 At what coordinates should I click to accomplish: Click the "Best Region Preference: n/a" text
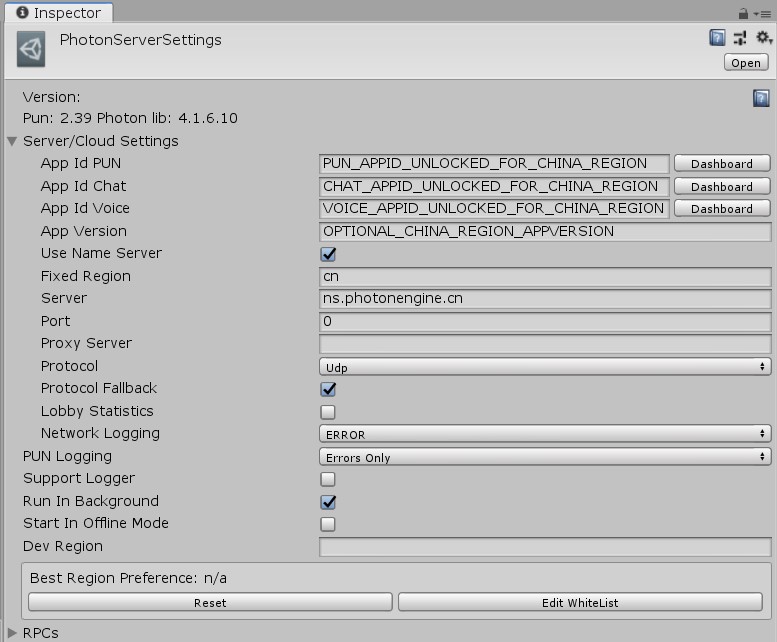coord(128,578)
